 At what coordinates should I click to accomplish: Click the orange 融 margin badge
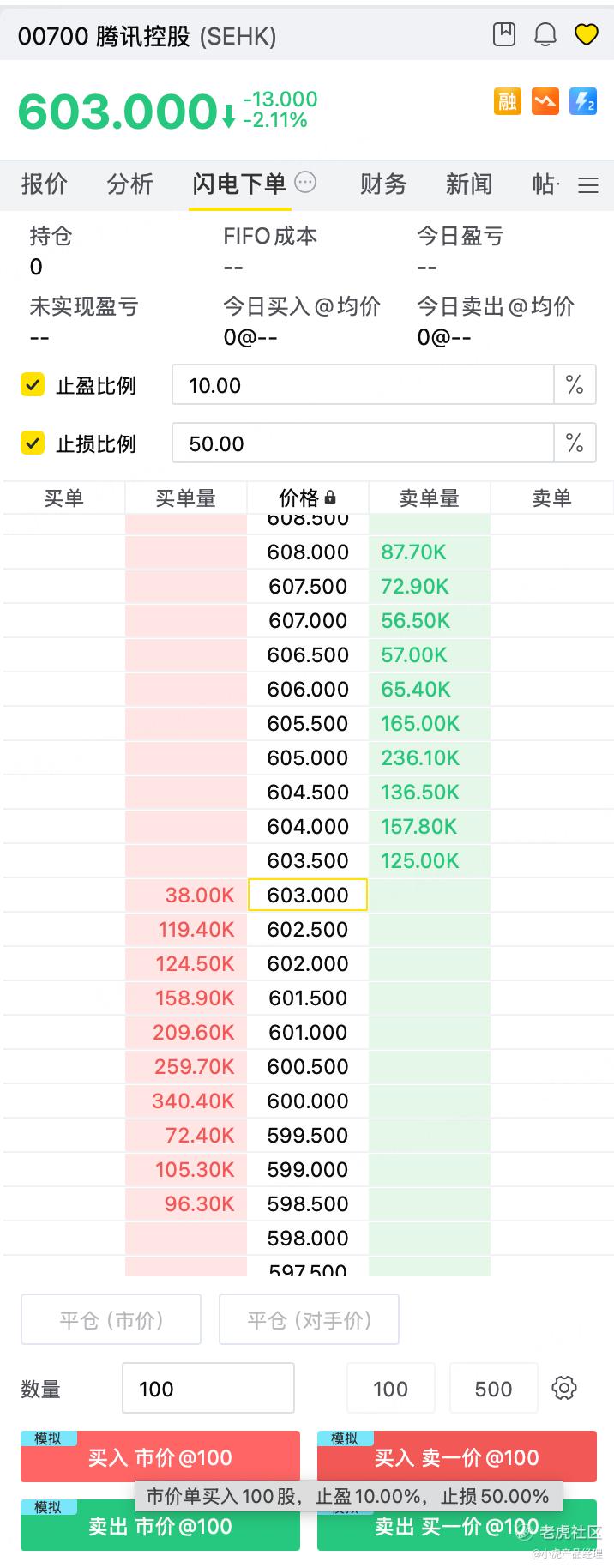pos(508,102)
